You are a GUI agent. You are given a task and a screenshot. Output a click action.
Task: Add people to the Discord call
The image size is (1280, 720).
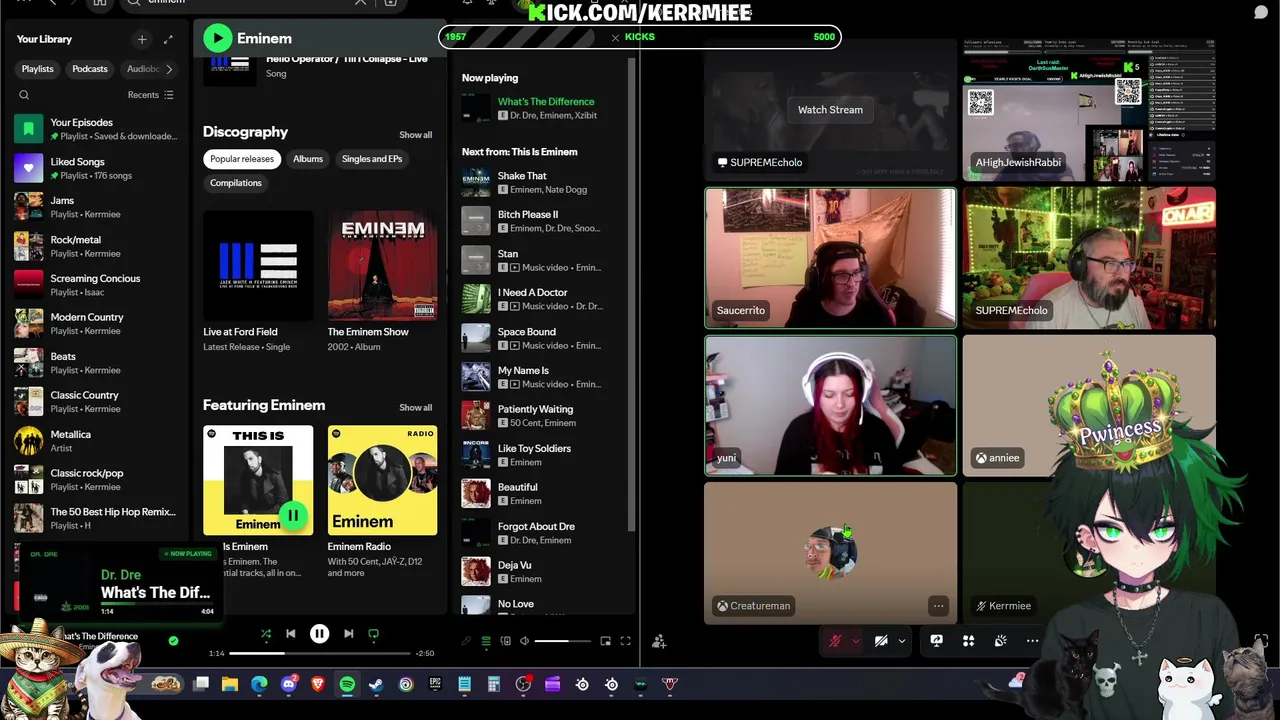[x=659, y=642]
